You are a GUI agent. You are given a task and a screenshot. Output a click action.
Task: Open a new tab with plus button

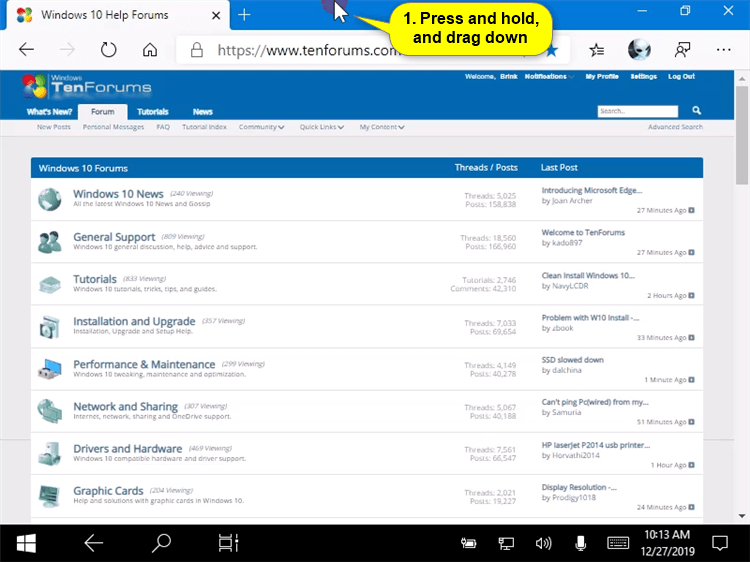244,15
